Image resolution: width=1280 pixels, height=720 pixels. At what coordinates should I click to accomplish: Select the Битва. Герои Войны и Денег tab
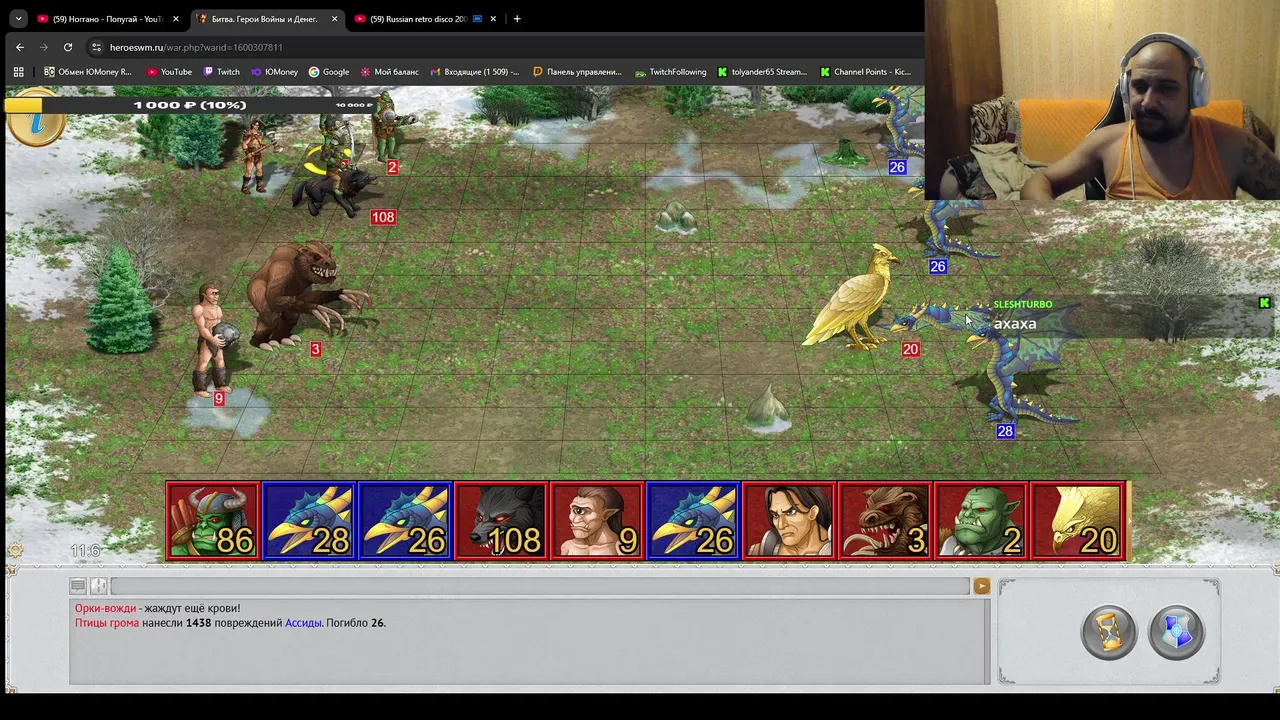coord(266,19)
